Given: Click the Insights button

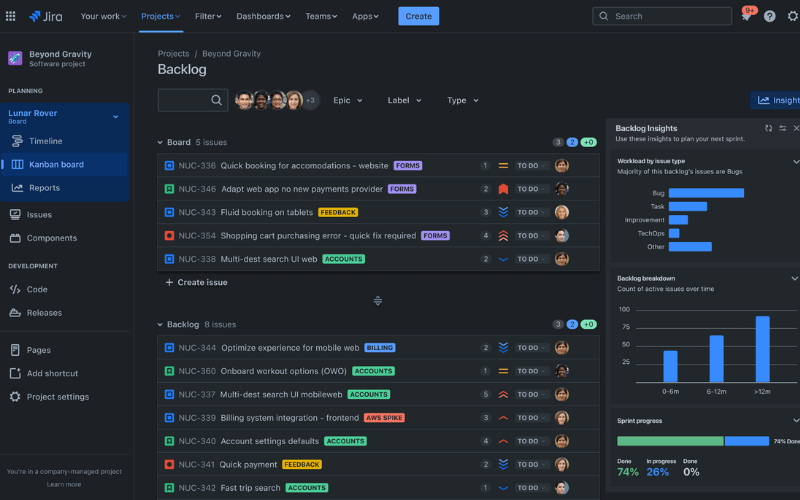Looking at the screenshot, I should pos(776,100).
